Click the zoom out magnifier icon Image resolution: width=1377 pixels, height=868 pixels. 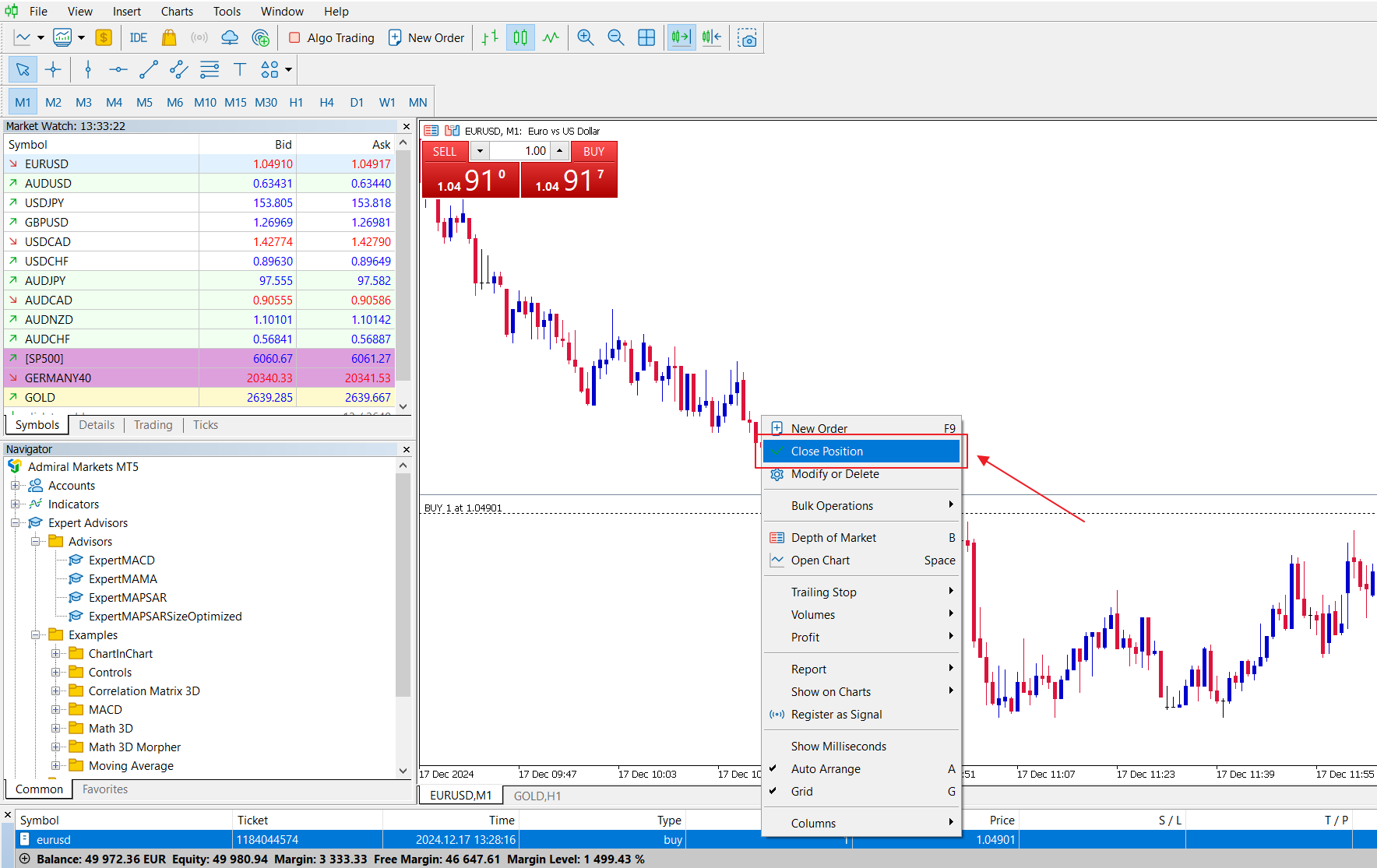tap(616, 37)
